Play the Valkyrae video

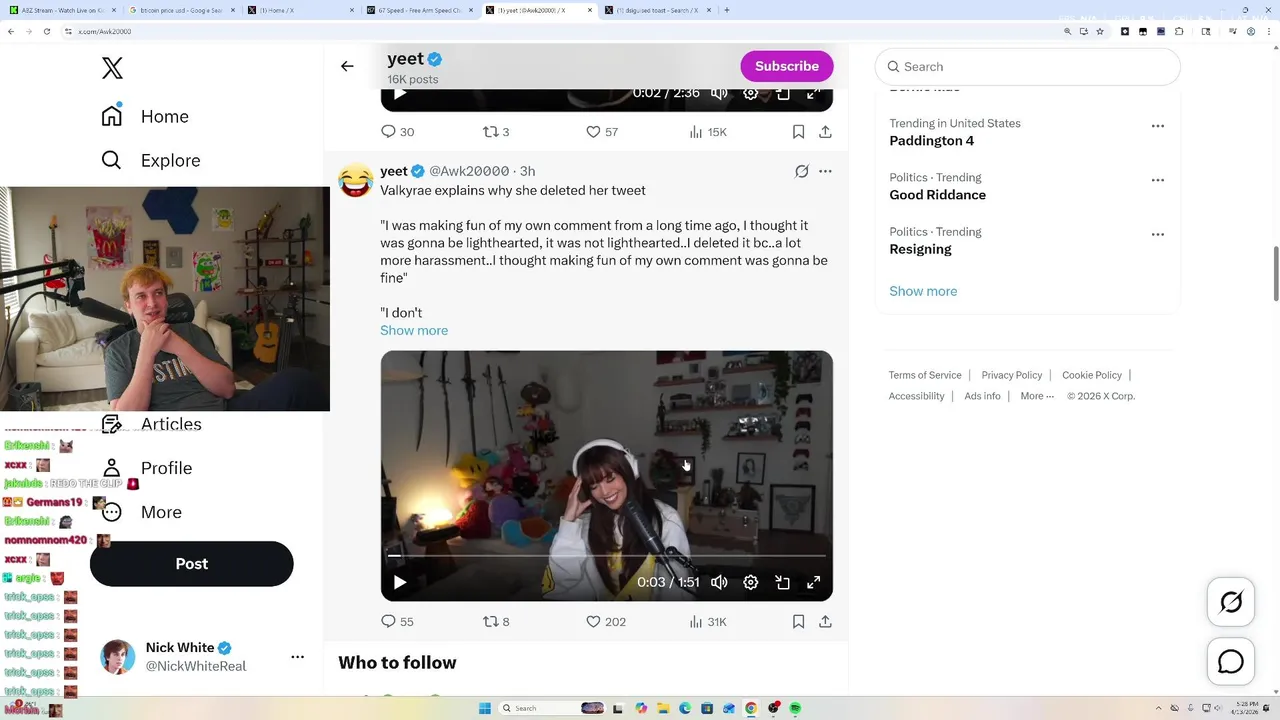[x=399, y=582]
